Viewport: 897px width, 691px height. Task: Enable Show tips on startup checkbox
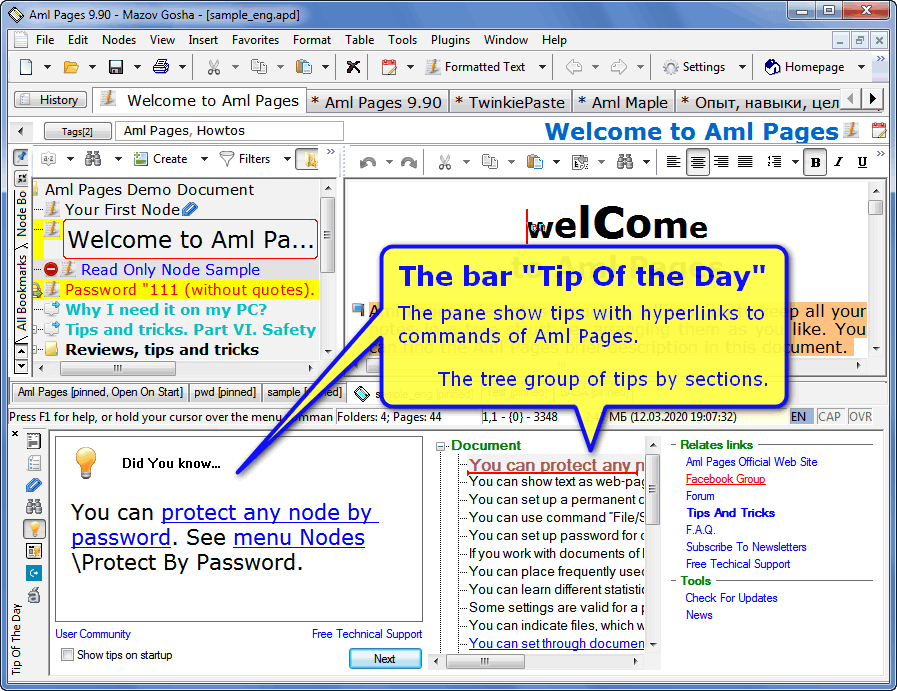tap(68, 654)
